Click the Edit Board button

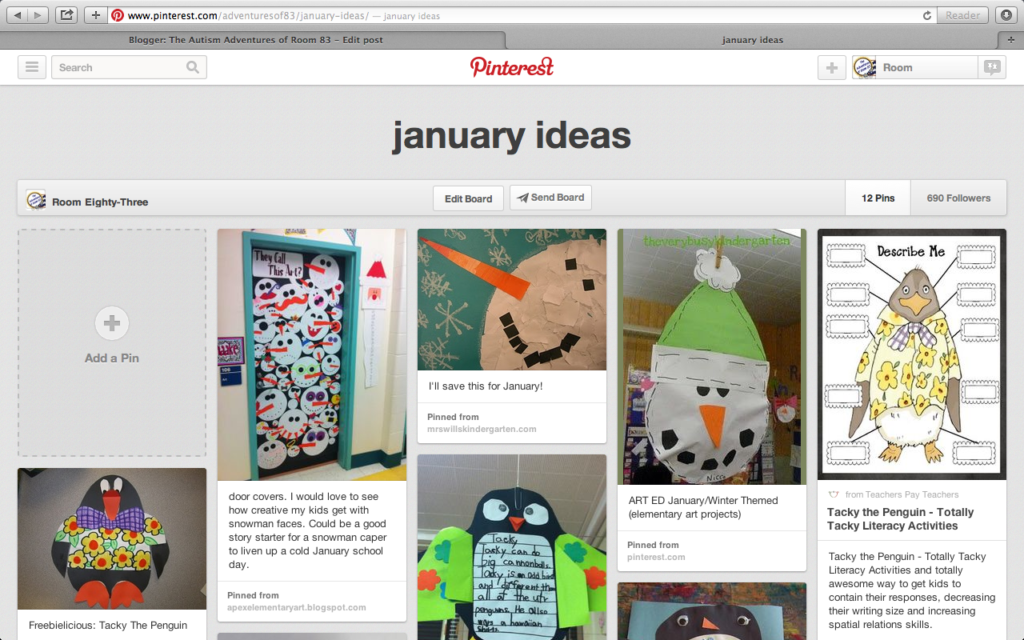468,199
